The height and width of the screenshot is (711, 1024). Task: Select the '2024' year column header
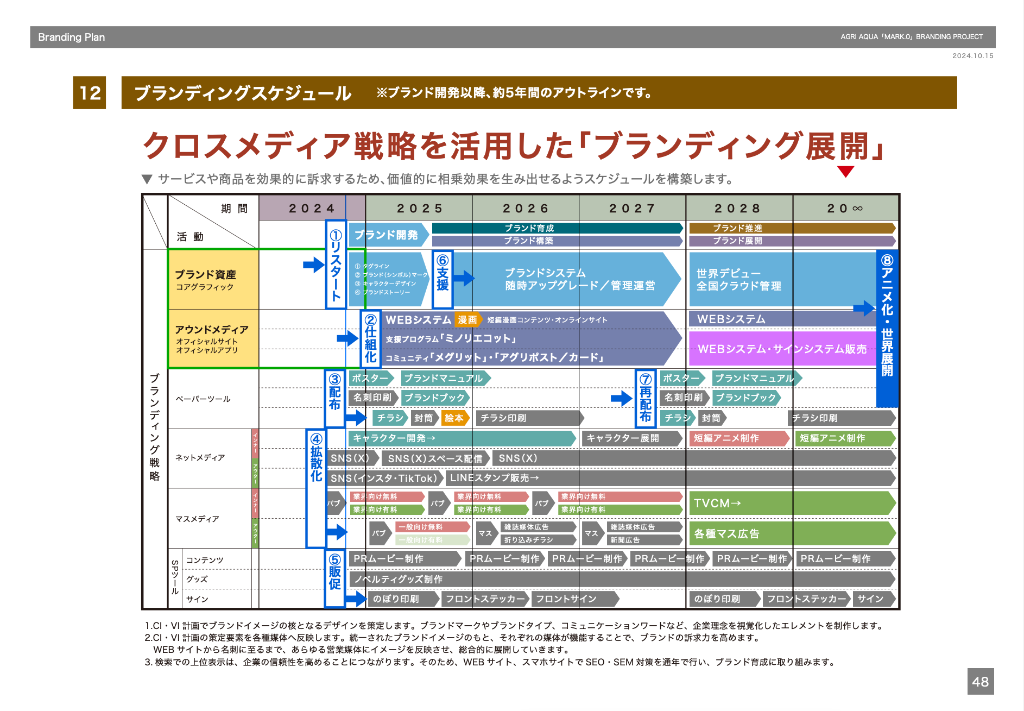coord(312,208)
